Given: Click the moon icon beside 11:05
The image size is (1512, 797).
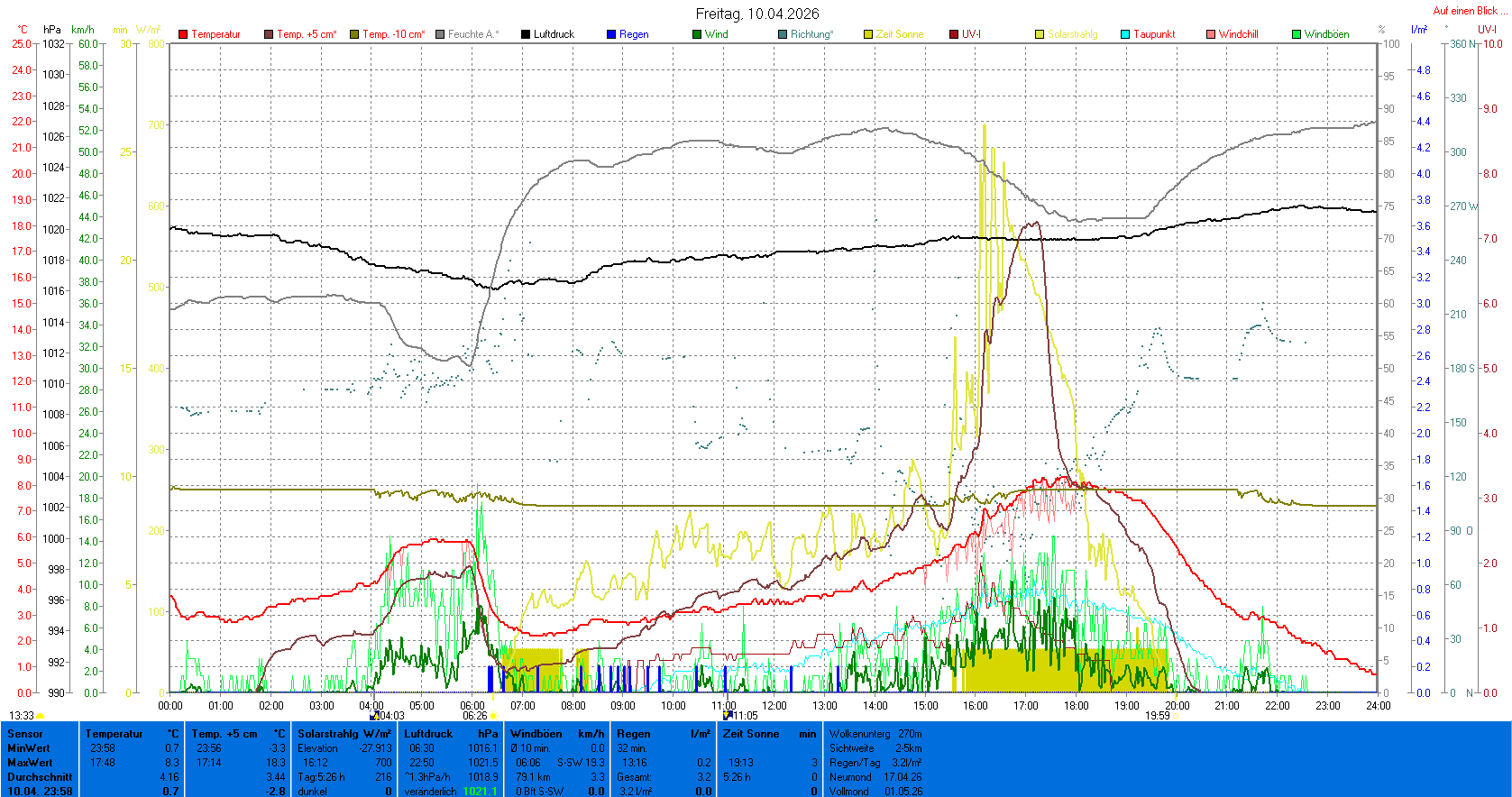Looking at the screenshot, I should [x=728, y=716].
